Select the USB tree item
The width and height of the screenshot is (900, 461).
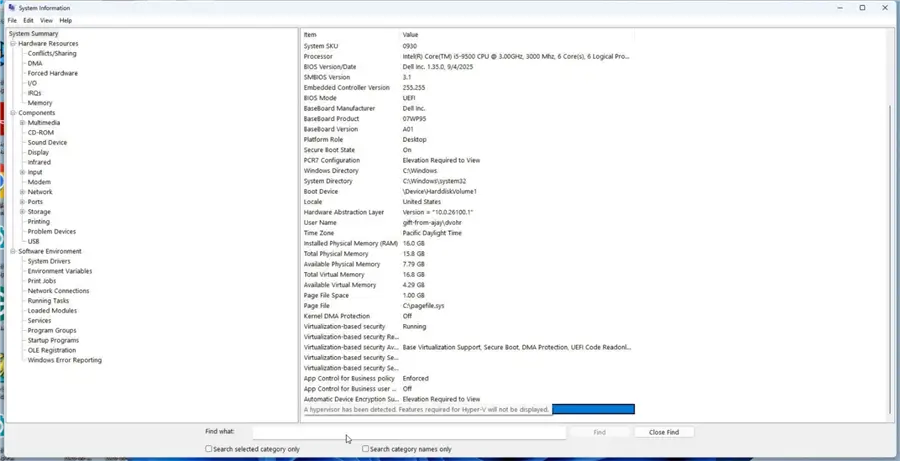33,242
